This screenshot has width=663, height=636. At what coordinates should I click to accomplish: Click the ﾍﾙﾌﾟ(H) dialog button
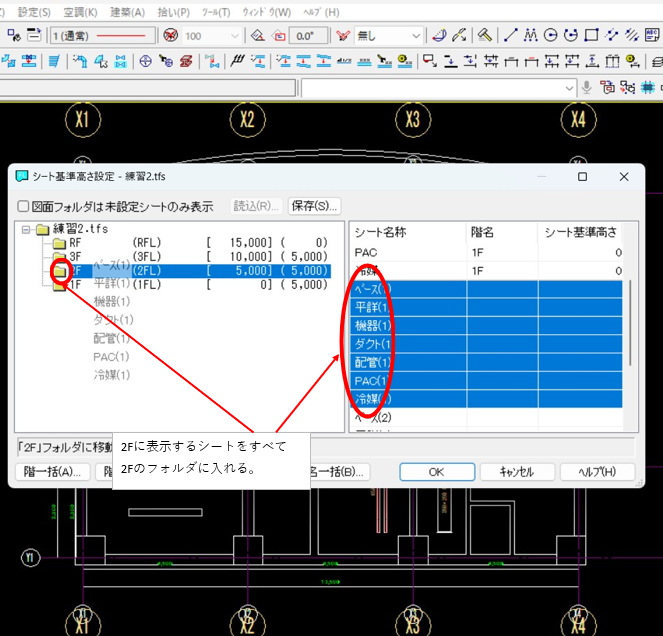pos(597,472)
